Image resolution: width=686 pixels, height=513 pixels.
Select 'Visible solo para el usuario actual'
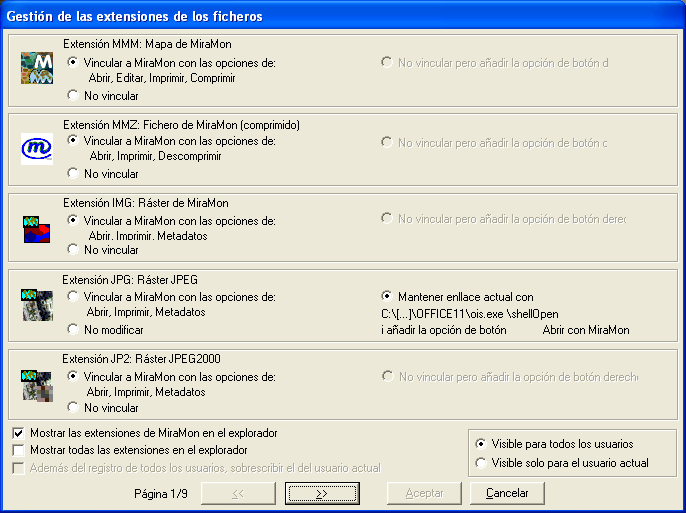(481, 463)
